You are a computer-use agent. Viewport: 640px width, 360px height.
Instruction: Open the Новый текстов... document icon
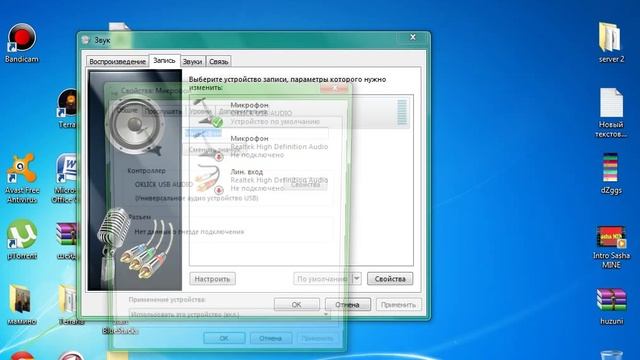[611, 113]
